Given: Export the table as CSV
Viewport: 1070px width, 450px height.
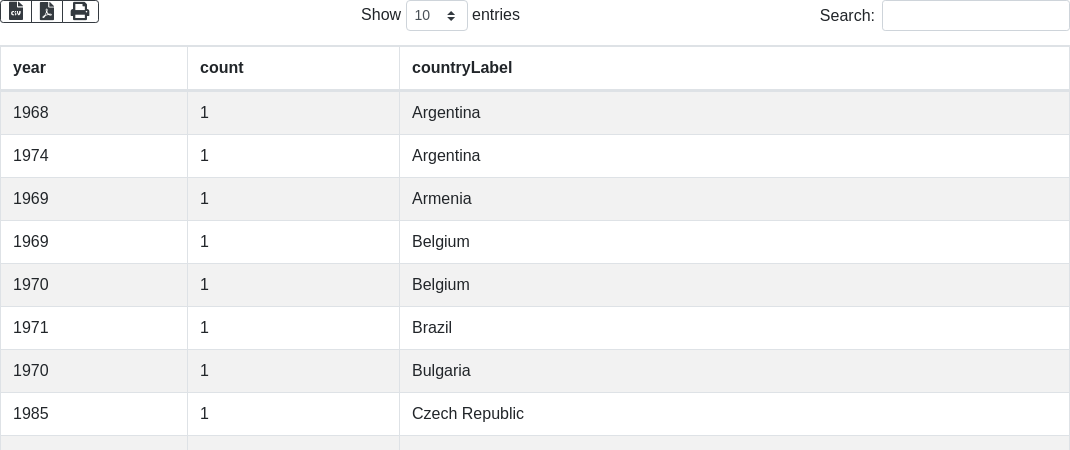Looking at the screenshot, I should [x=16, y=11].
